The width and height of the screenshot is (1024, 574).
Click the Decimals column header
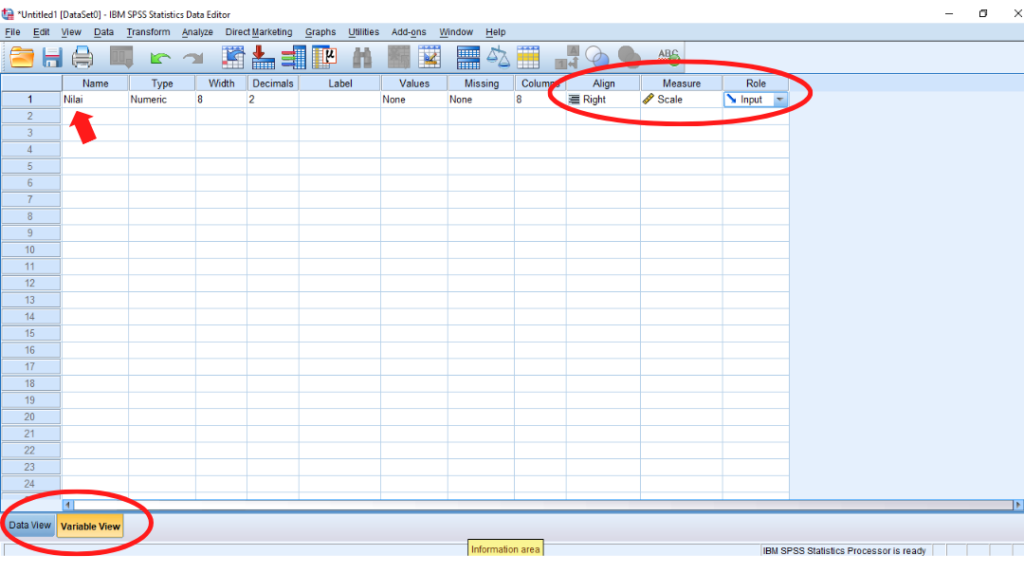click(x=273, y=84)
